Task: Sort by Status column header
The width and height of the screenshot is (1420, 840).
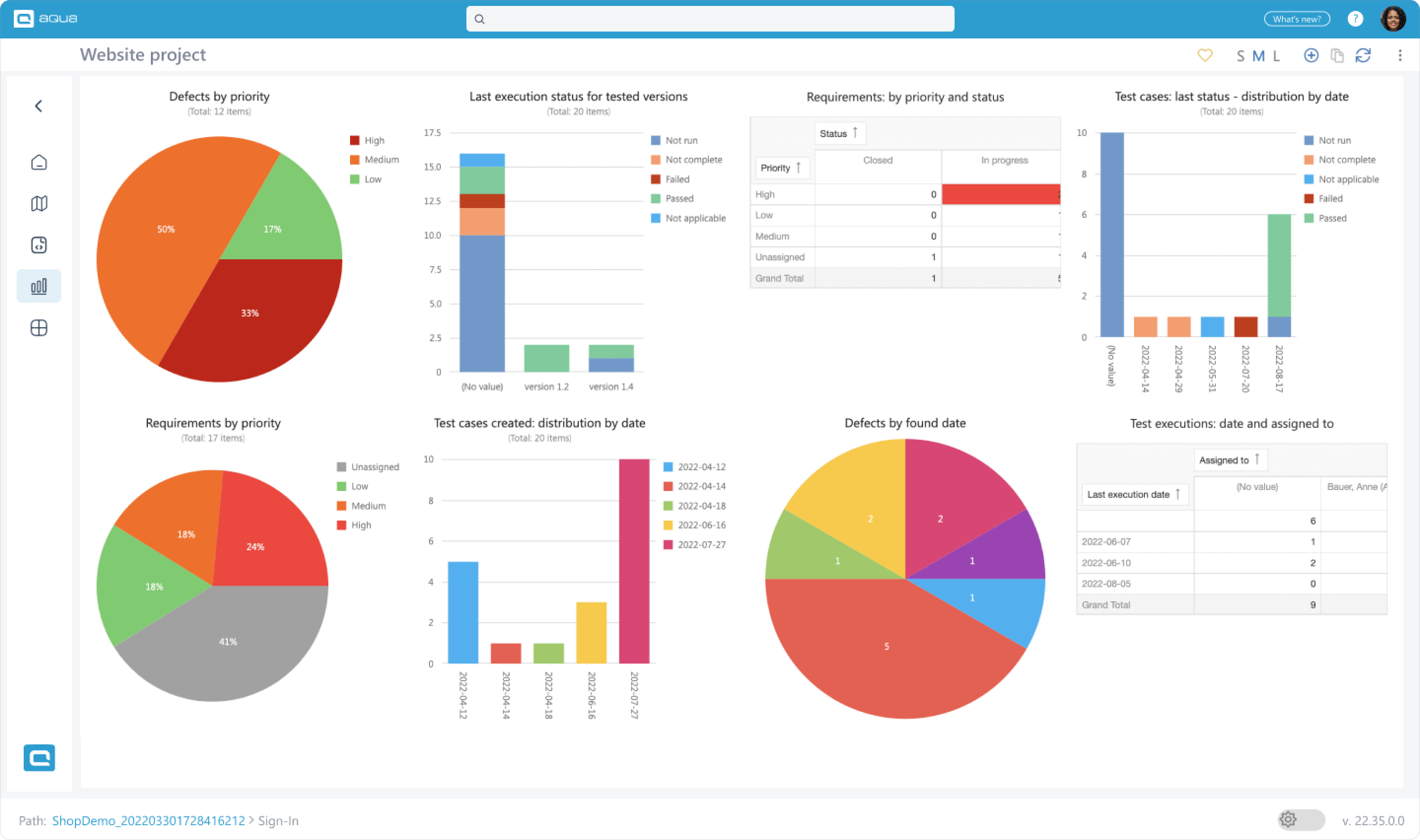Action: [839, 134]
